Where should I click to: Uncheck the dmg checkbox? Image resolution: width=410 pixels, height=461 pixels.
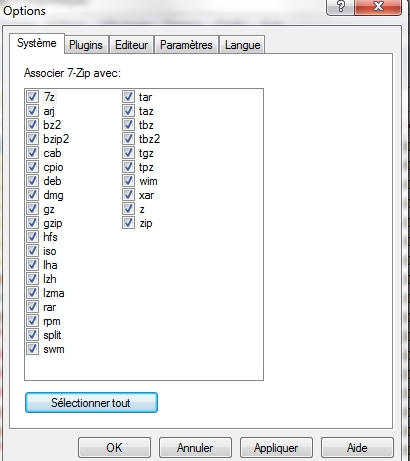pos(32,195)
